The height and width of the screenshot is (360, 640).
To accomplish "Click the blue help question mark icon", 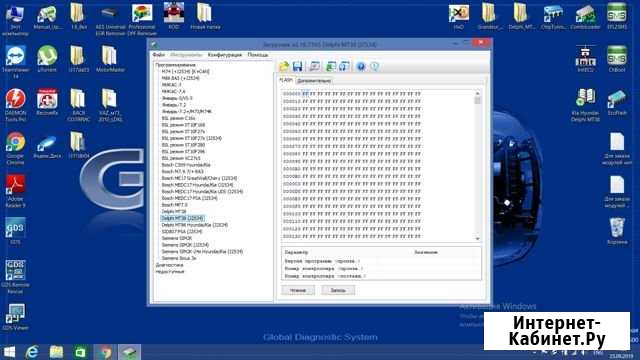I will click(x=361, y=66).
